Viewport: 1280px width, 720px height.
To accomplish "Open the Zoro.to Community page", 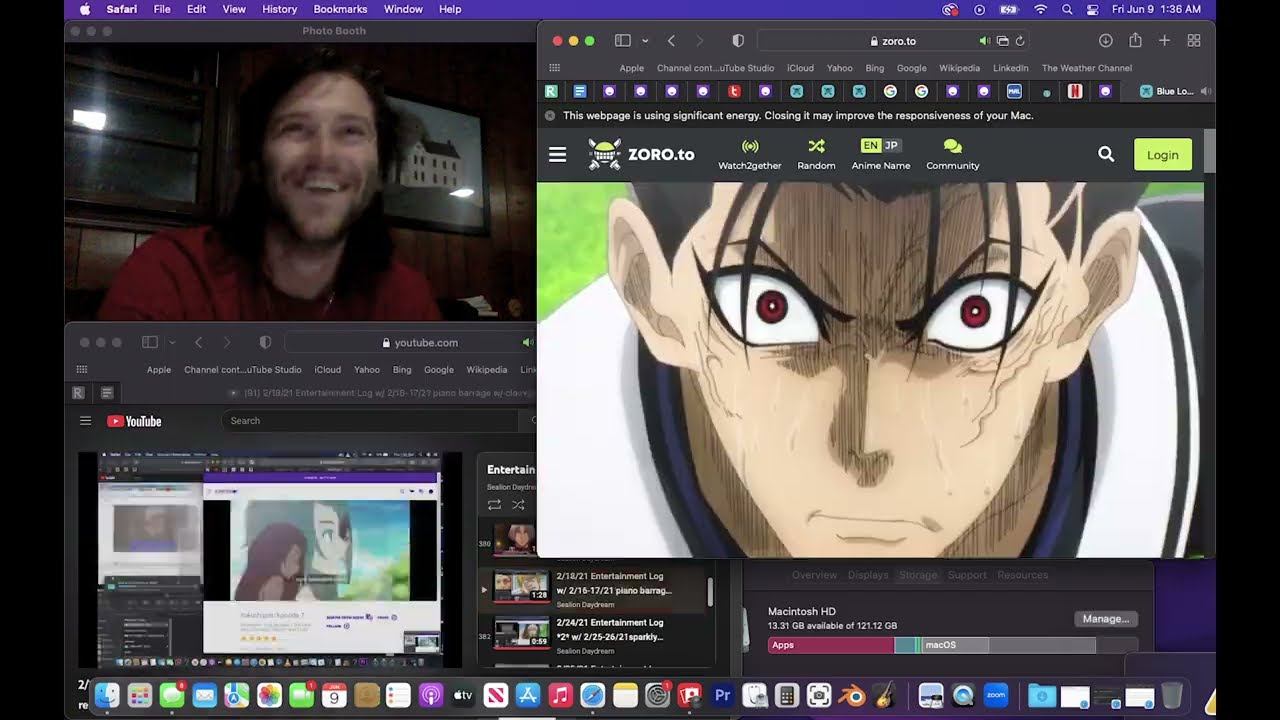I will 952,155.
